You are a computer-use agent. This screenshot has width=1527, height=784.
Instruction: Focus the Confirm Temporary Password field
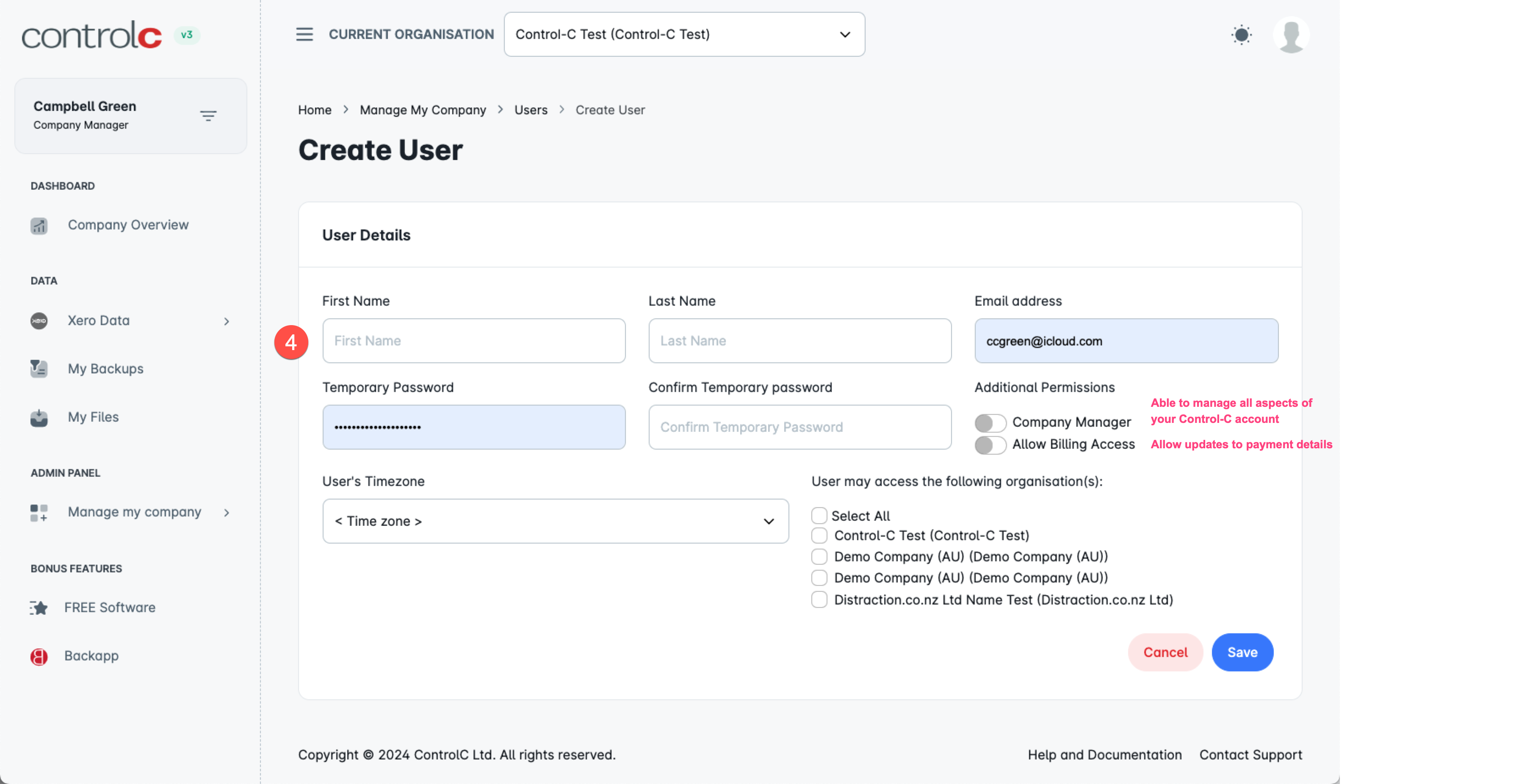799,427
